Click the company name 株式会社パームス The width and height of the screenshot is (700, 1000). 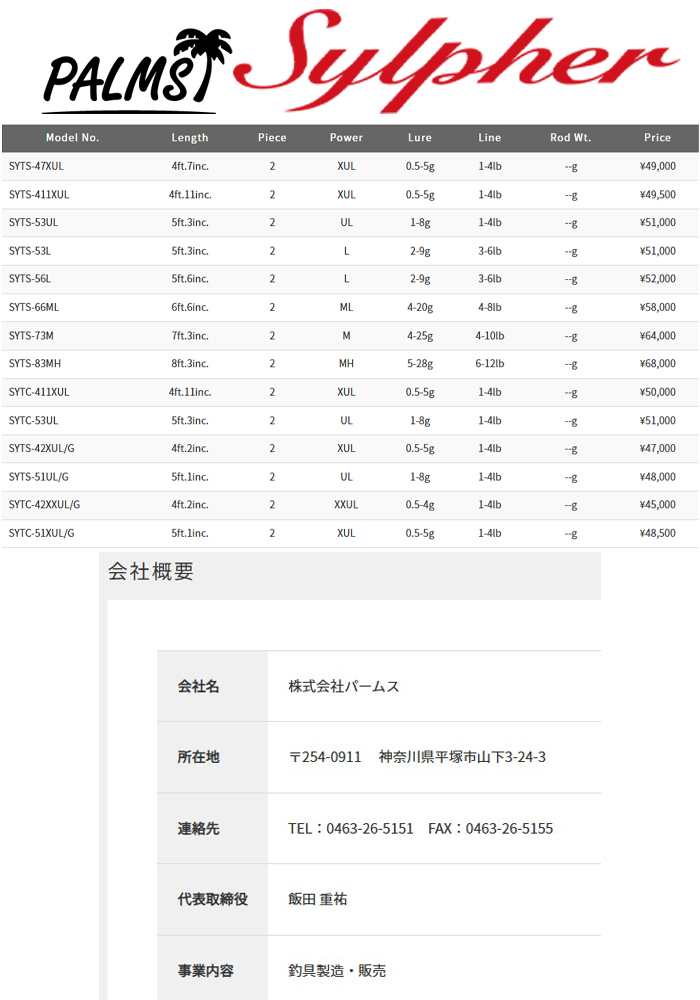click(x=344, y=687)
